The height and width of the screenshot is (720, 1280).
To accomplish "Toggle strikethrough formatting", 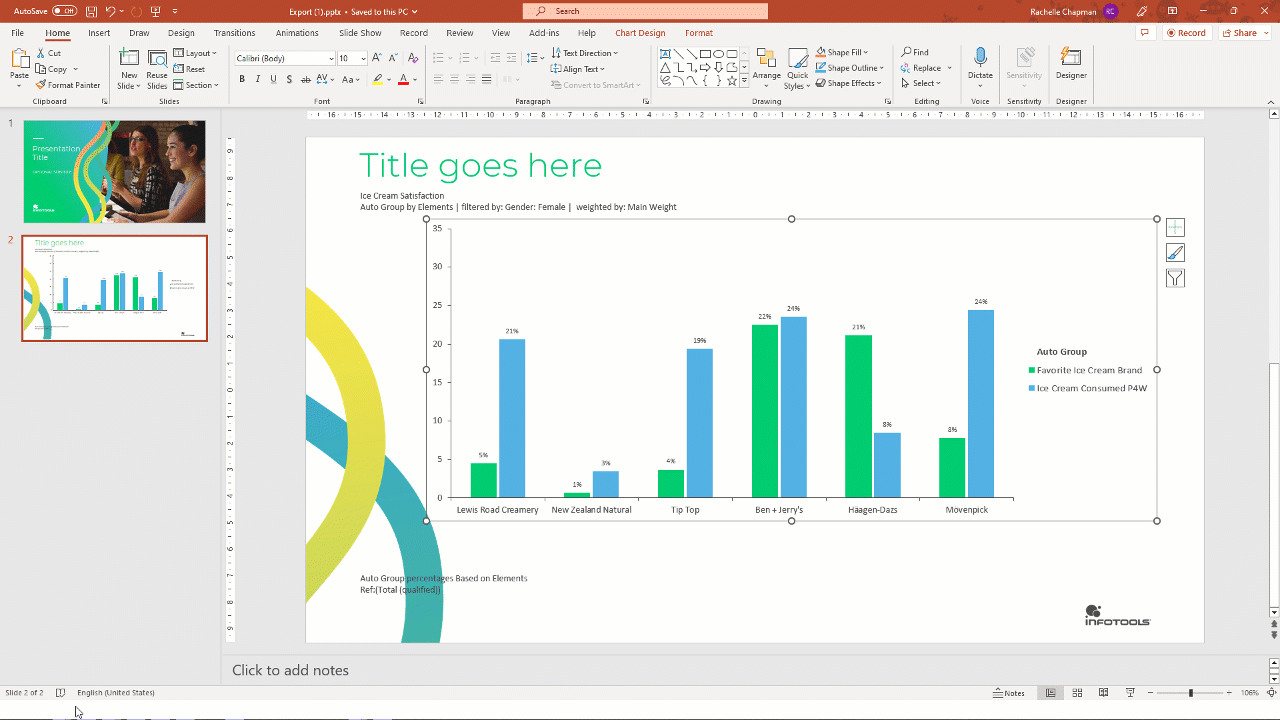I will point(306,79).
